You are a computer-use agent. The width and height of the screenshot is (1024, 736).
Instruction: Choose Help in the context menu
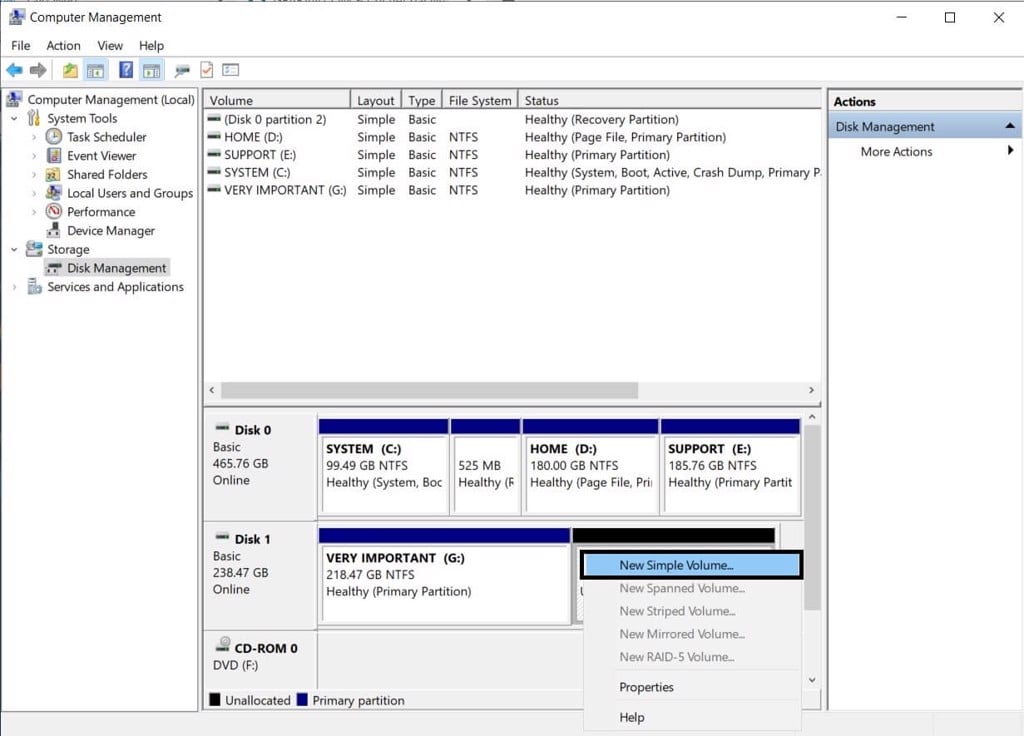click(x=692, y=717)
